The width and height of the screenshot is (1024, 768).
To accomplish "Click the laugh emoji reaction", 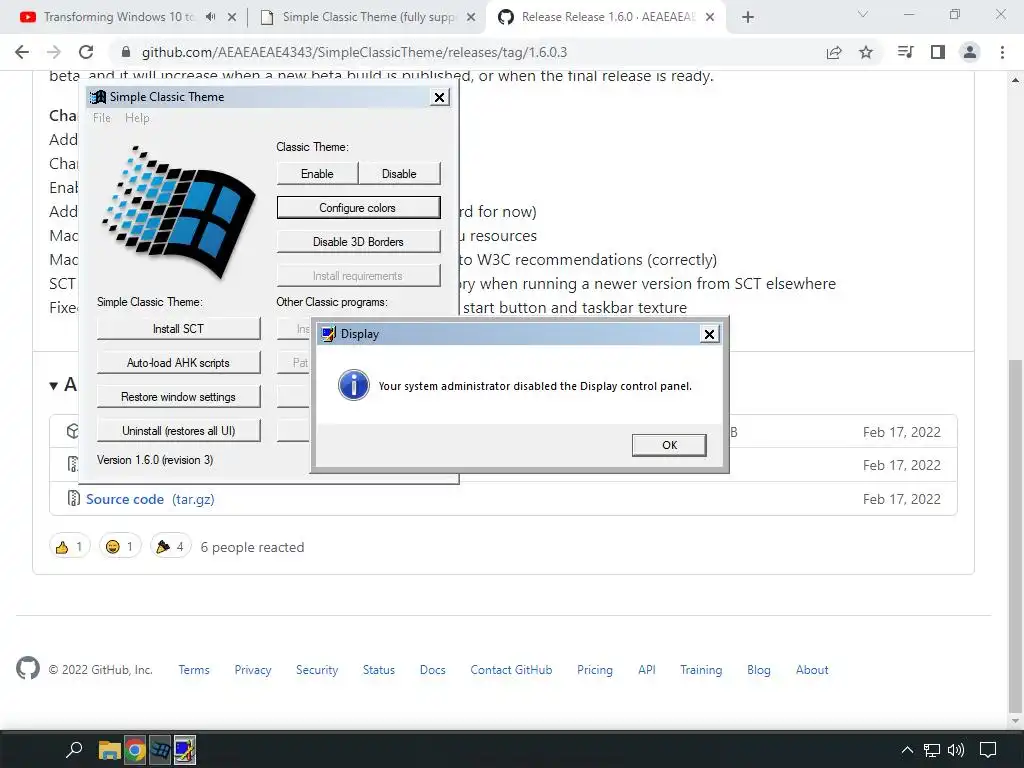I will point(120,547).
